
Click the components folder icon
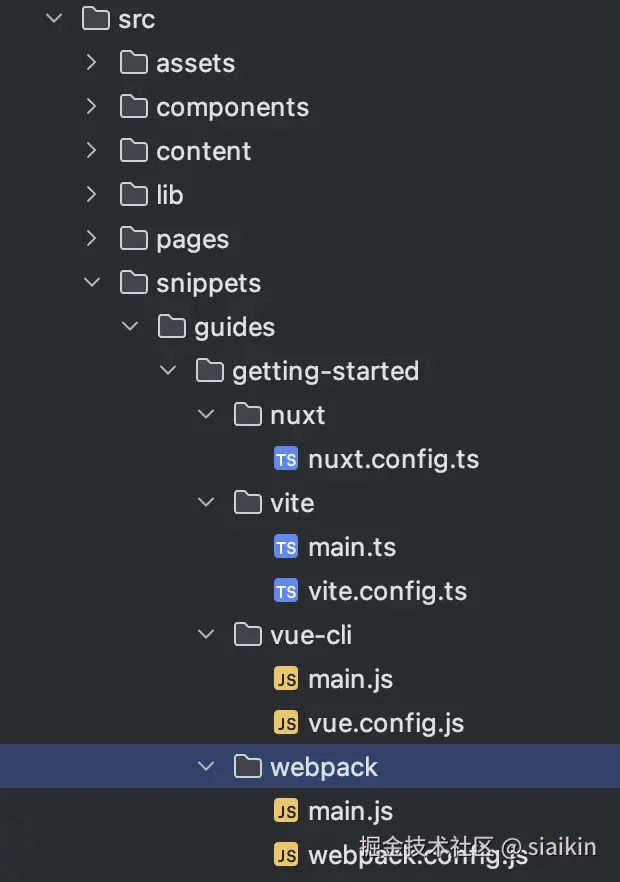pyautogui.click(x=133, y=108)
